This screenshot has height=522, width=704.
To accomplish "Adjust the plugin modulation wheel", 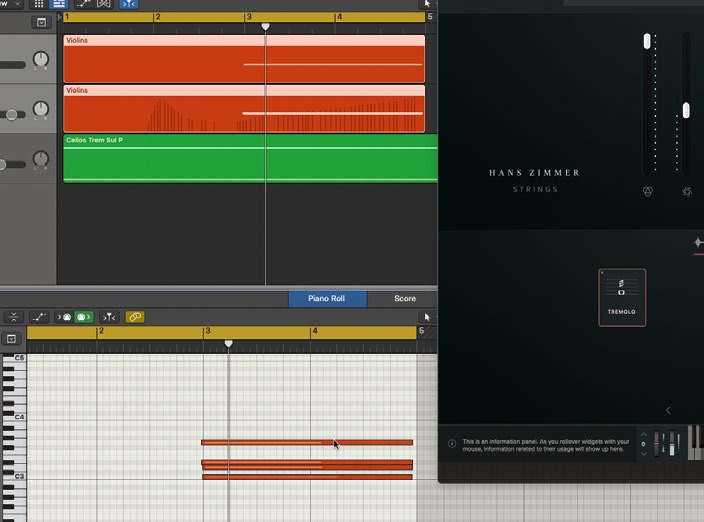I will coord(672,443).
